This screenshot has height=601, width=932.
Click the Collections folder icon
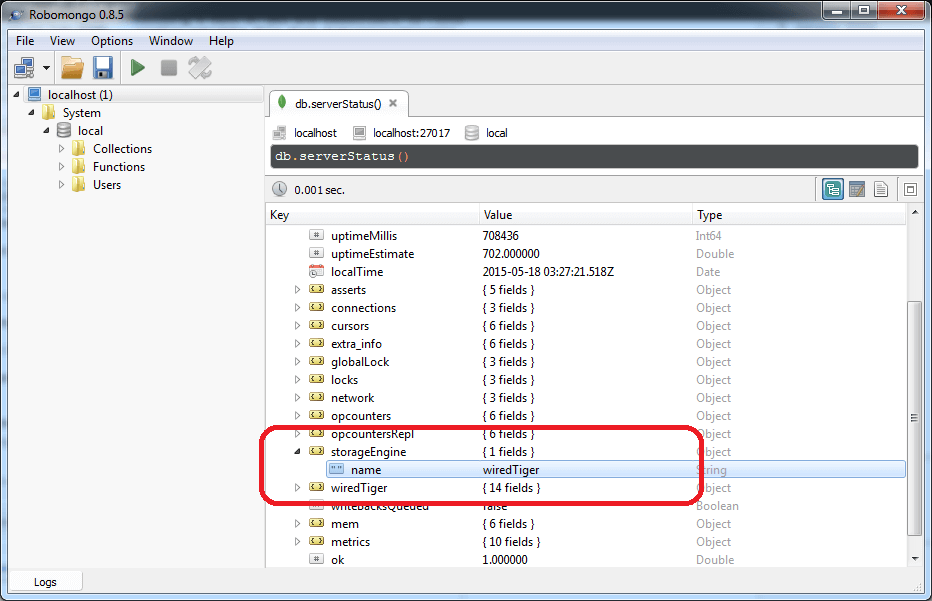click(x=78, y=148)
